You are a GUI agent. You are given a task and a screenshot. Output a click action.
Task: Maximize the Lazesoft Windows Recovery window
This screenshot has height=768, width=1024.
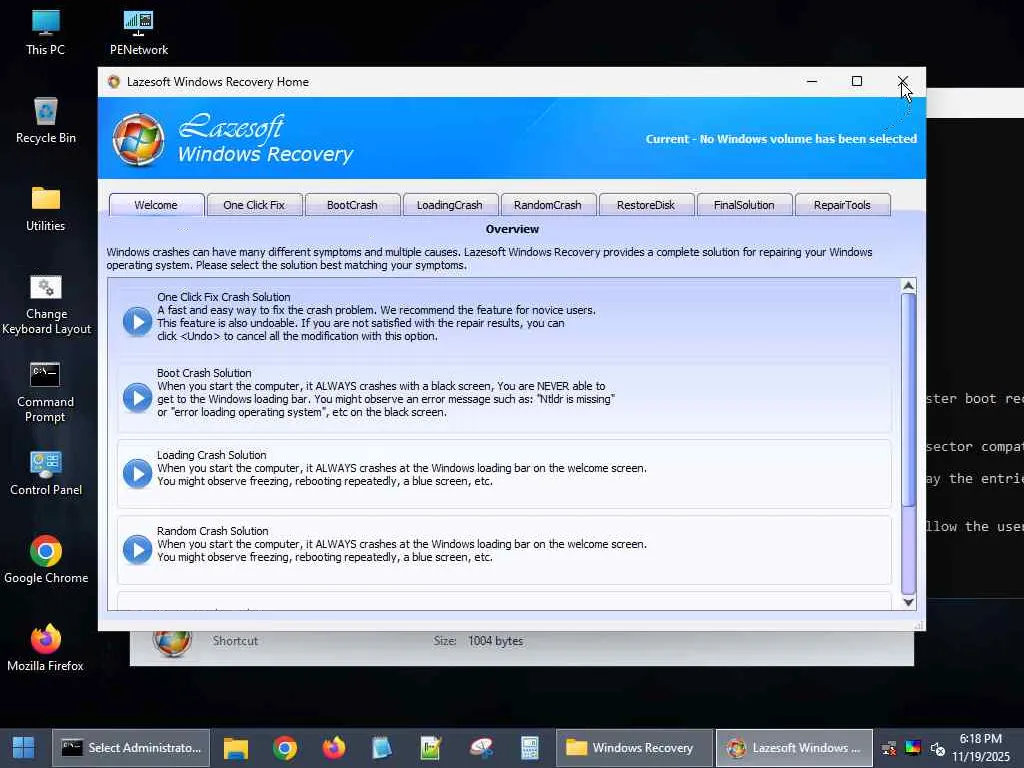(x=857, y=82)
